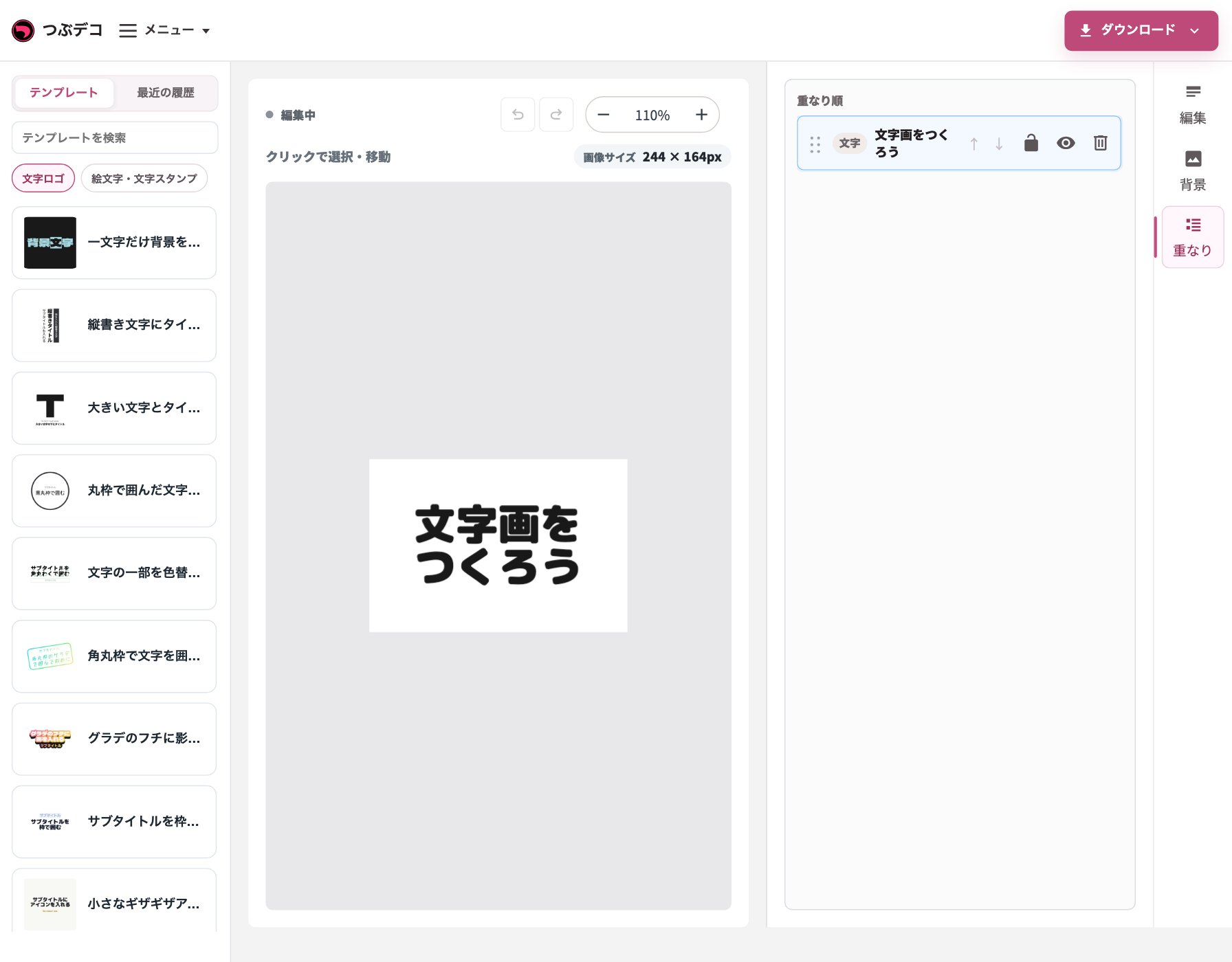1232x962 pixels.
Task: Click the undo arrow button
Action: coord(518,115)
